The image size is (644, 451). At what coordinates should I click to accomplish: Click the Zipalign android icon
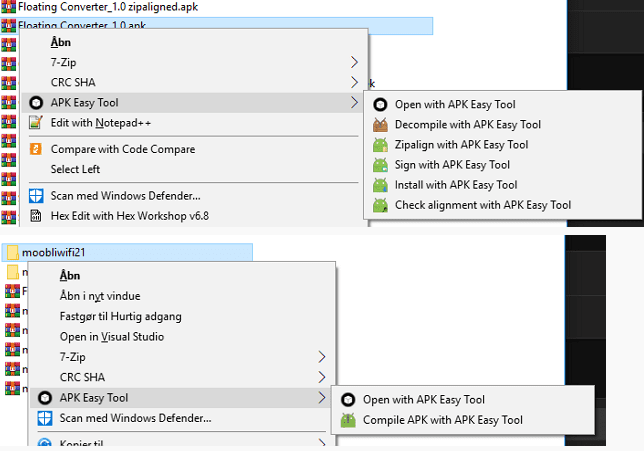pos(380,145)
